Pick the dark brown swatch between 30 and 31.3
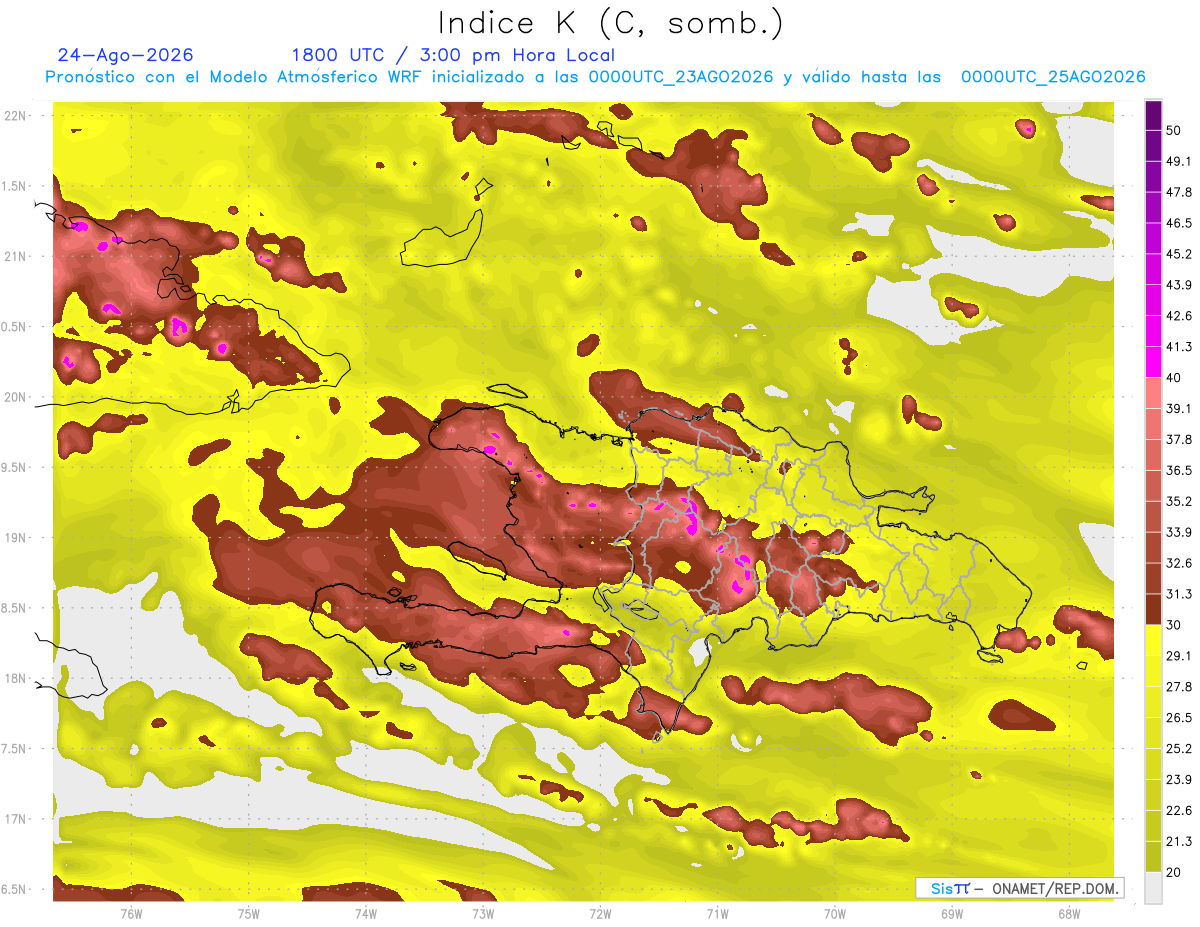The image size is (1200, 927). [1153, 609]
